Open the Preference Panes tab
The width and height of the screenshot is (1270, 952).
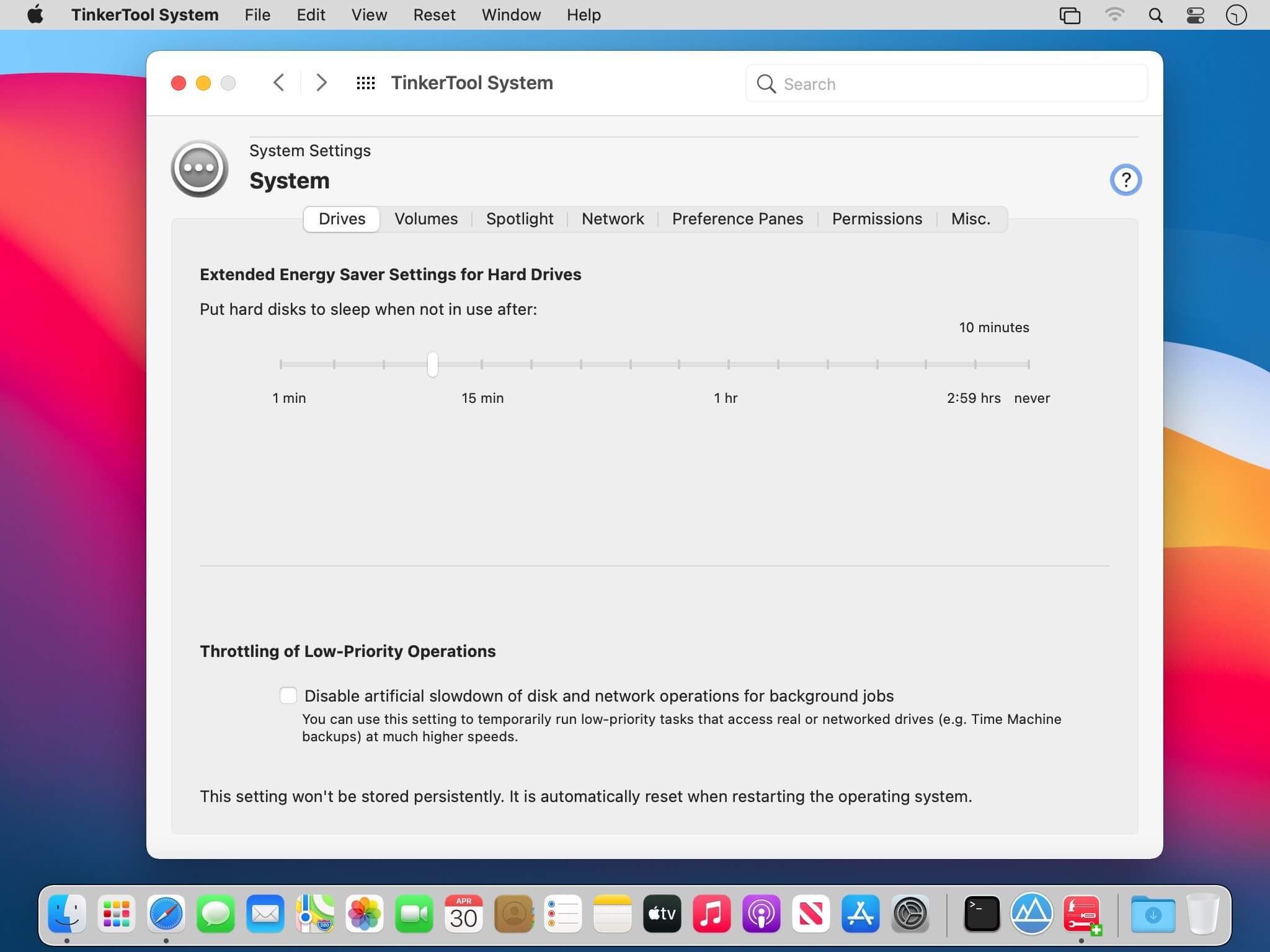point(737,219)
